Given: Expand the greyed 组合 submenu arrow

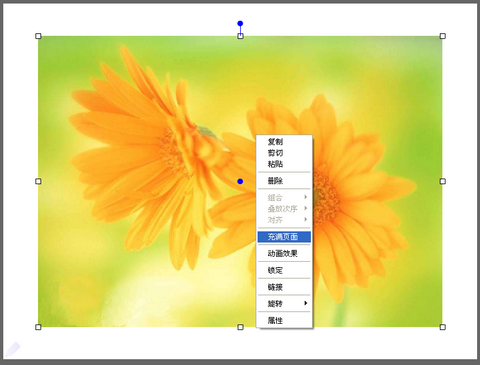Looking at the screenshot, I should click(305, 197).
